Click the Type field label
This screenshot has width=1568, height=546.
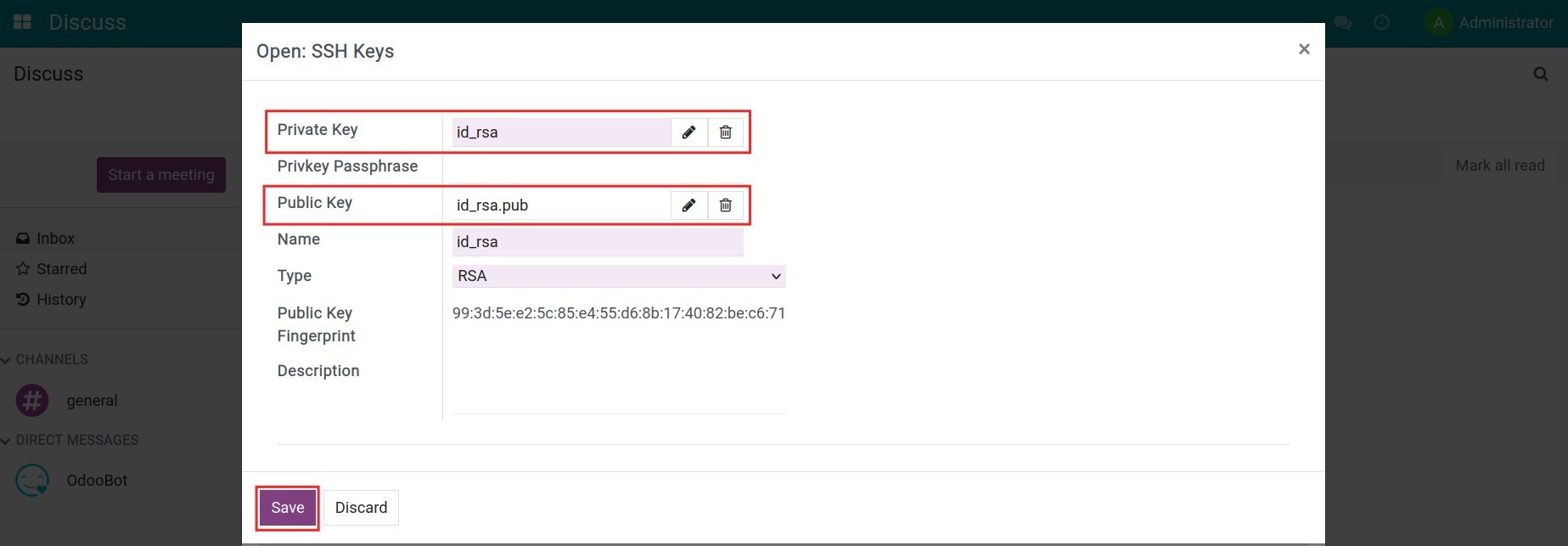pos(295,276)
